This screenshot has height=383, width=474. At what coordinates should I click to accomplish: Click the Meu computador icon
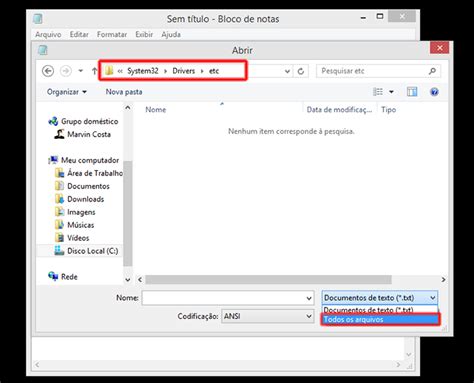[x=53, y=160]
